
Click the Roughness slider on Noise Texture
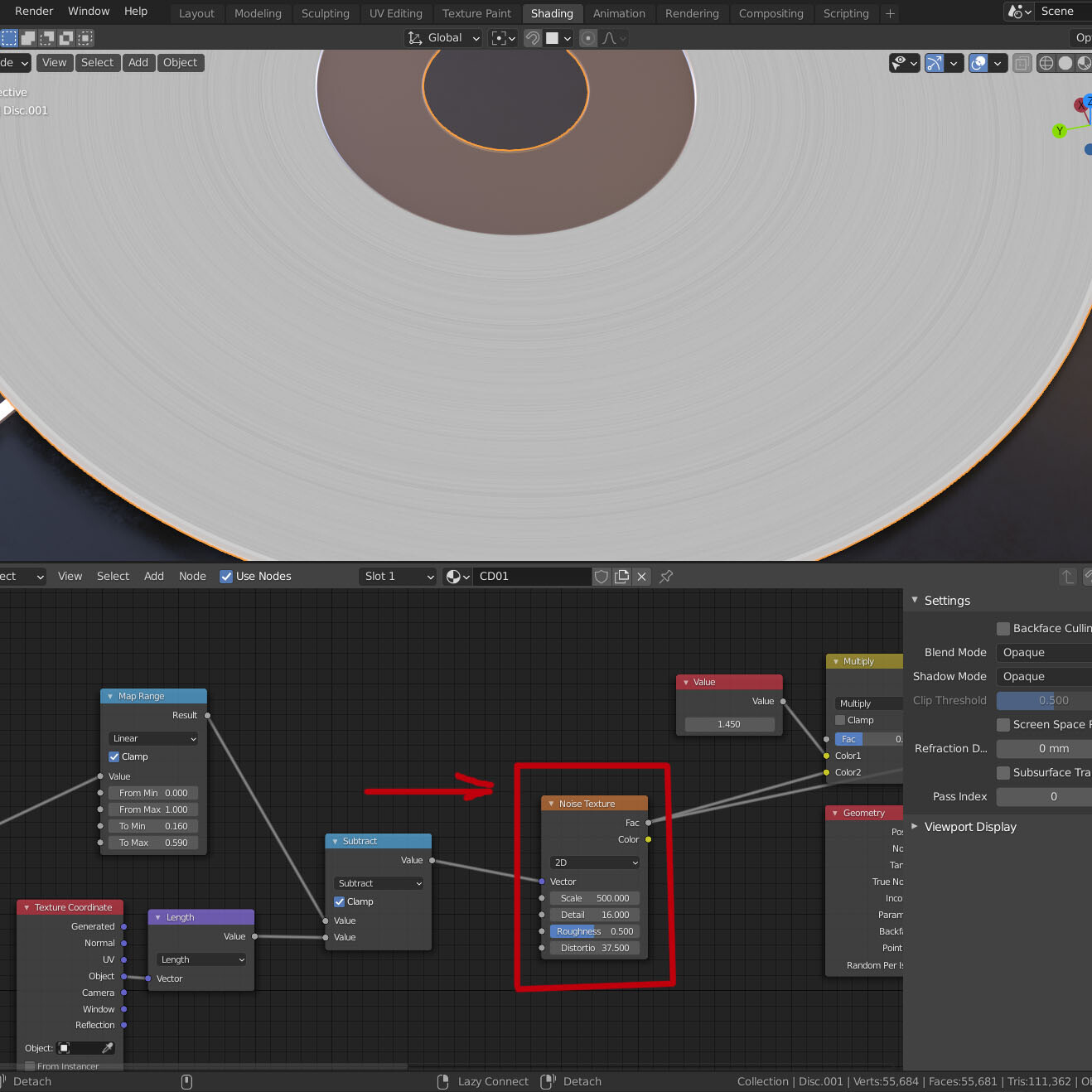click(595, 931)
